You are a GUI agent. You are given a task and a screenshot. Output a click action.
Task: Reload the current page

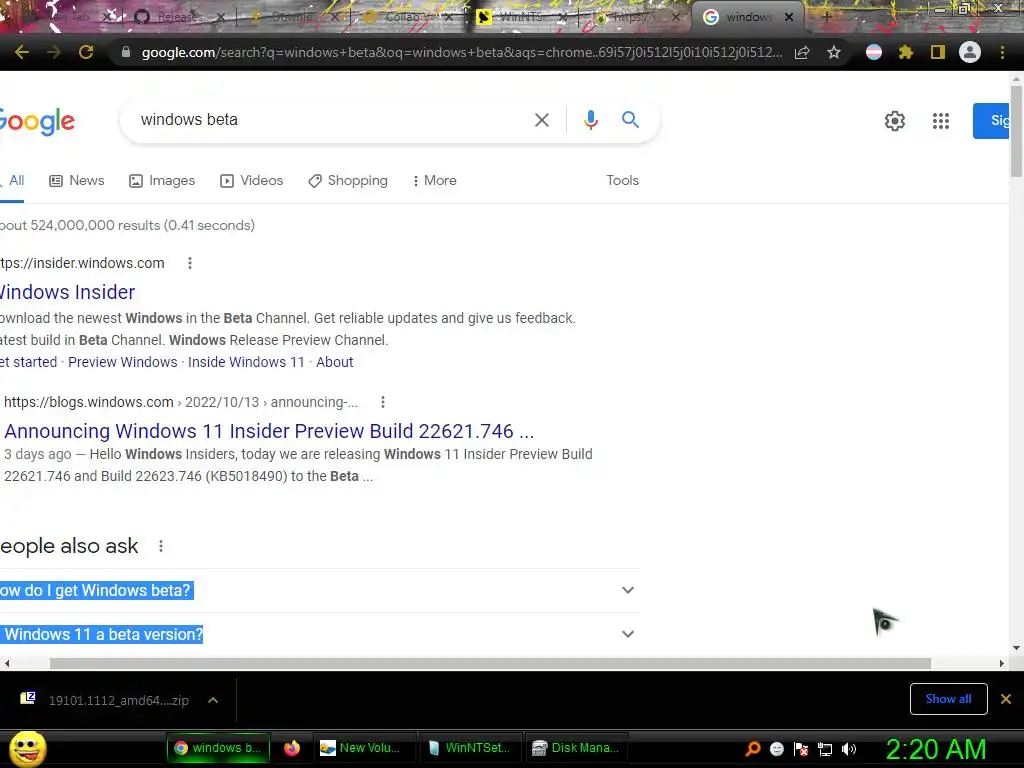[86, 52]
